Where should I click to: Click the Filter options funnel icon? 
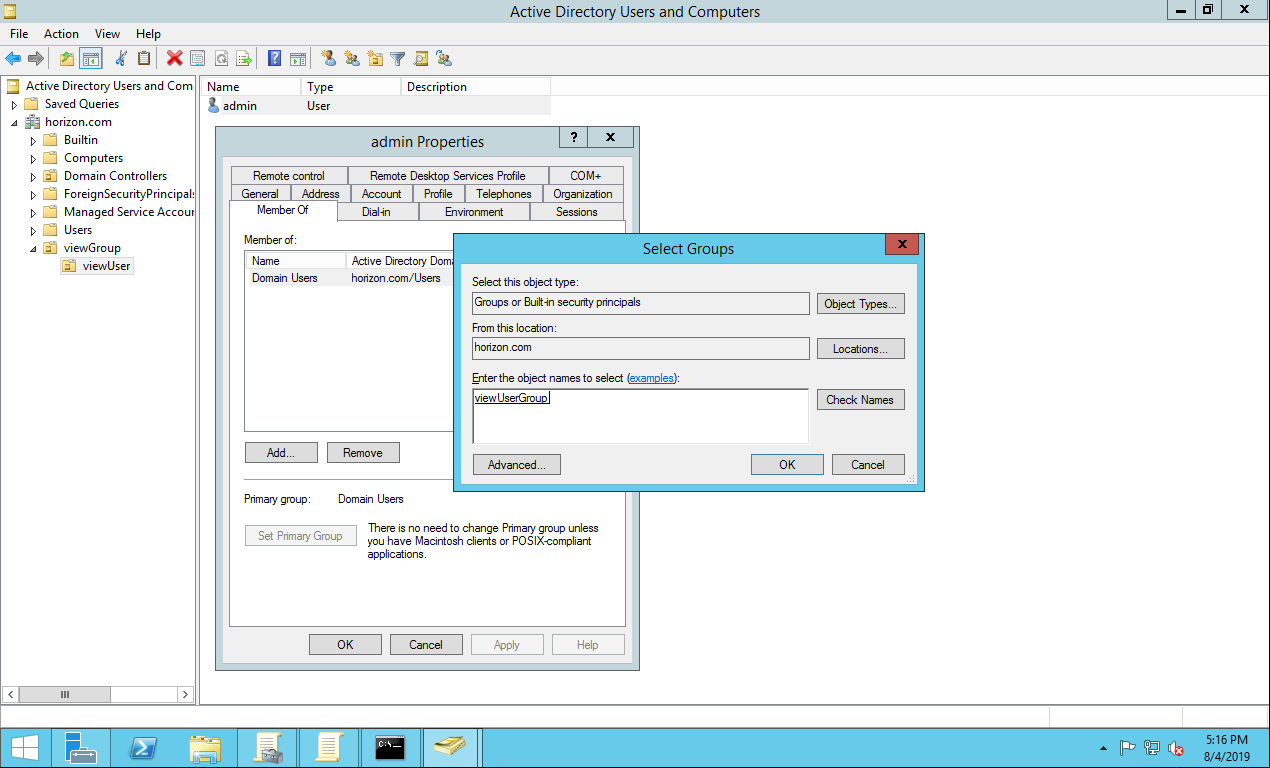pyautogui.click(x=398, y=59)
